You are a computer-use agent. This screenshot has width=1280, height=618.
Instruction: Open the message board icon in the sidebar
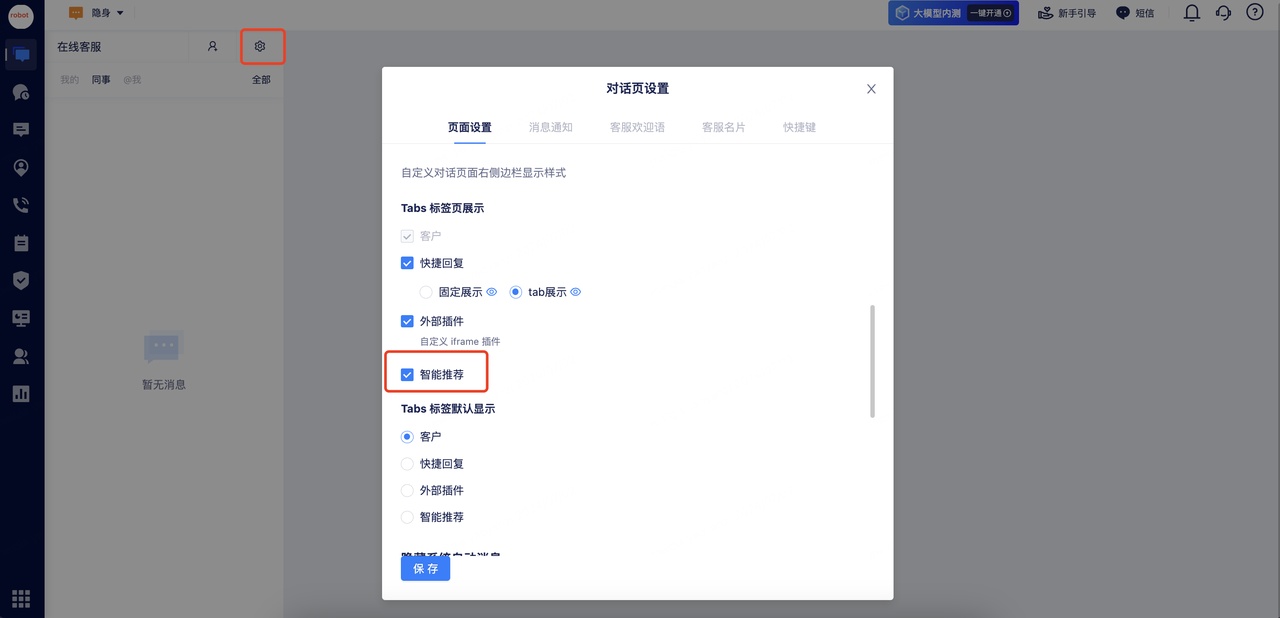click(x=21, y=130)
